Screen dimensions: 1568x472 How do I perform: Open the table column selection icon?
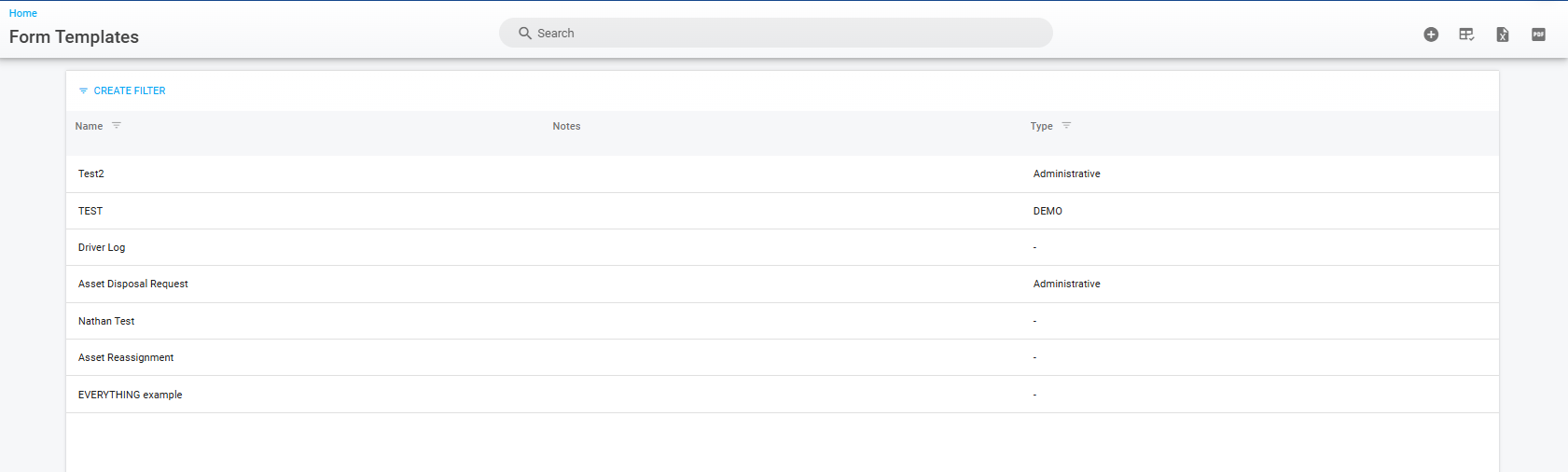[x=1466, y=35]
